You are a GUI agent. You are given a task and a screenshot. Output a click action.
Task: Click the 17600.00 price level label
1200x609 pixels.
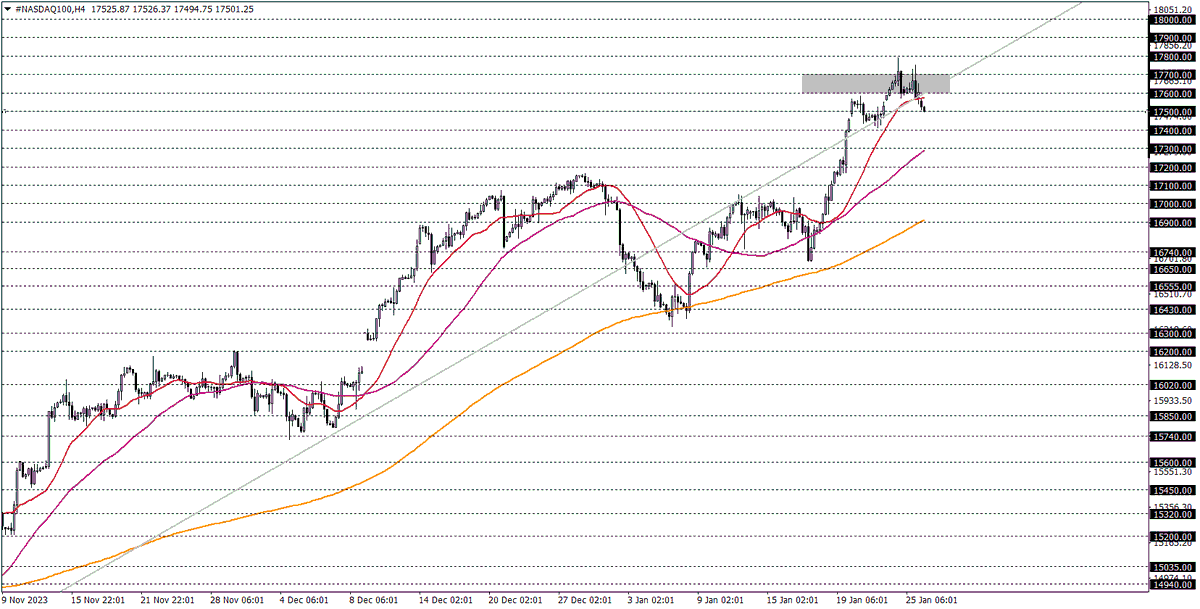[x=1172, y=94]
